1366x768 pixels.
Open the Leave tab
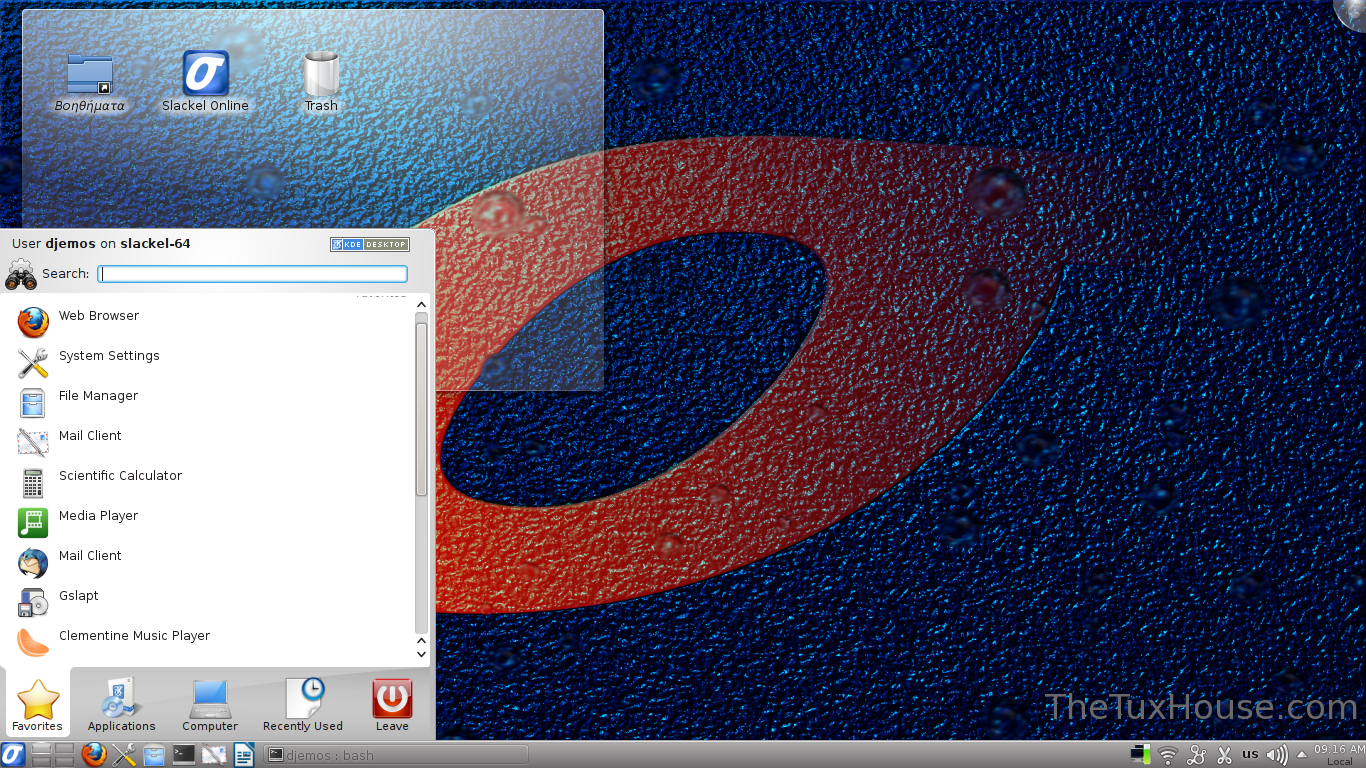point(392,706)
